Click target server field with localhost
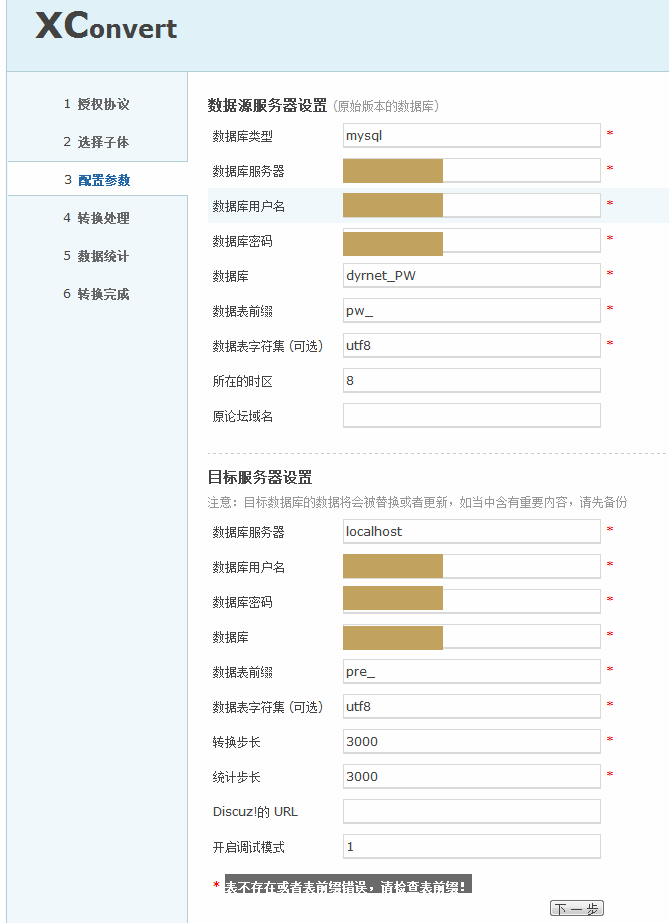This screenshot has width=669, height=923. click(x=471, y=532)
